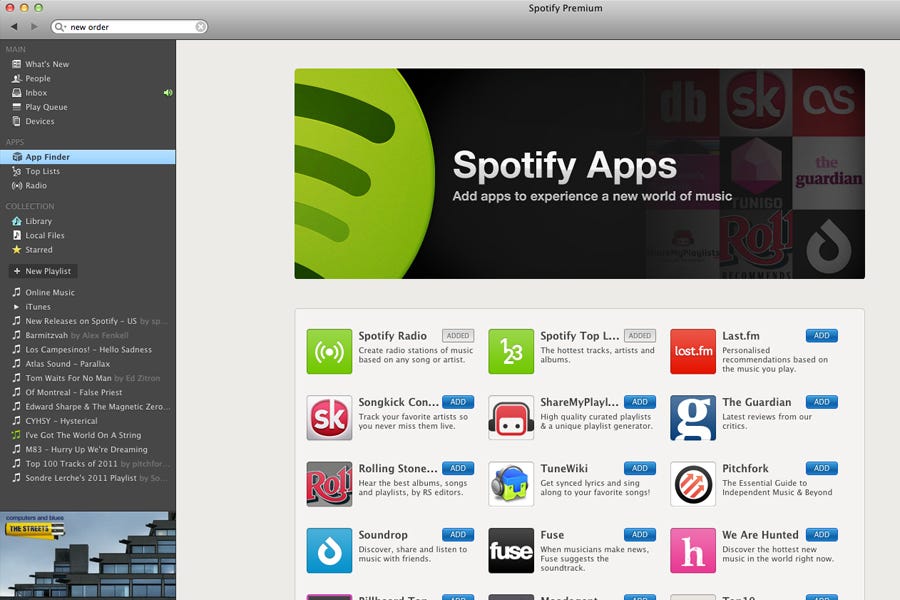Add Songkick Concerts app
900x600 pixels.
tap(458, 402)
